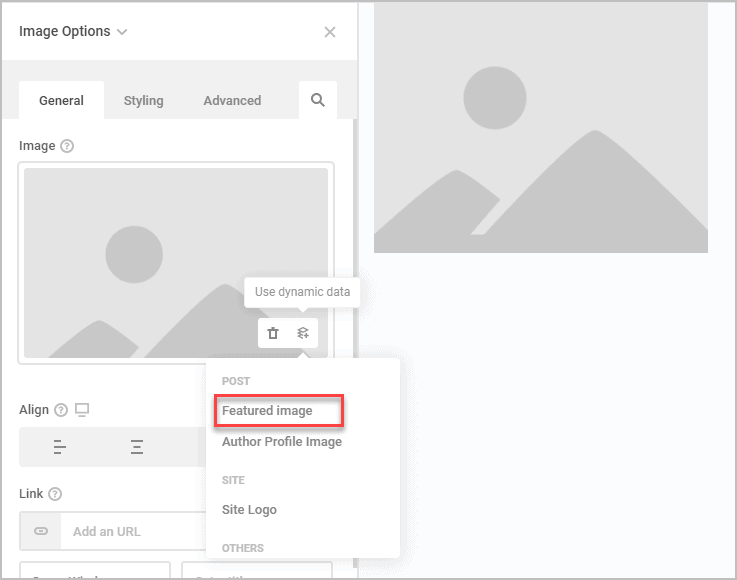Switch to the Styling tab

click(x=143, y=101)
